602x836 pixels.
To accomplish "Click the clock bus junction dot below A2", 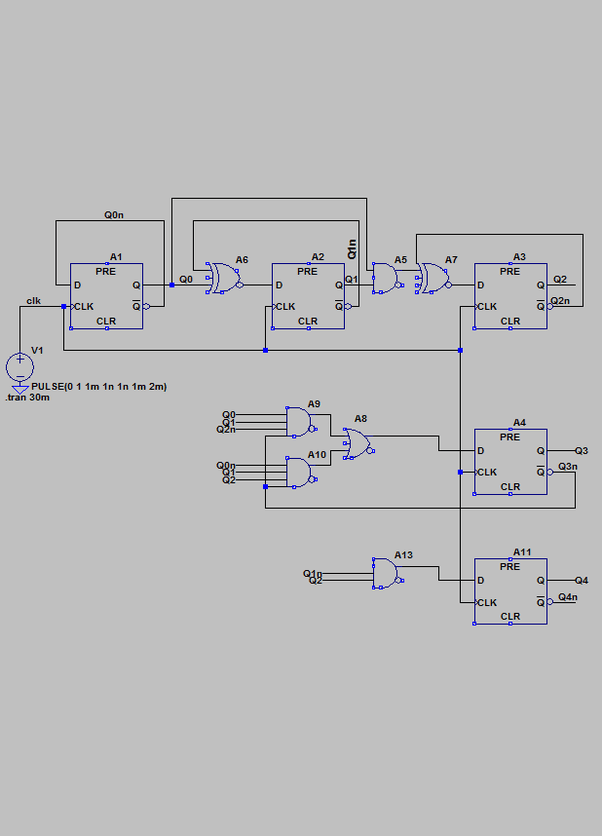I will (266, 350).
